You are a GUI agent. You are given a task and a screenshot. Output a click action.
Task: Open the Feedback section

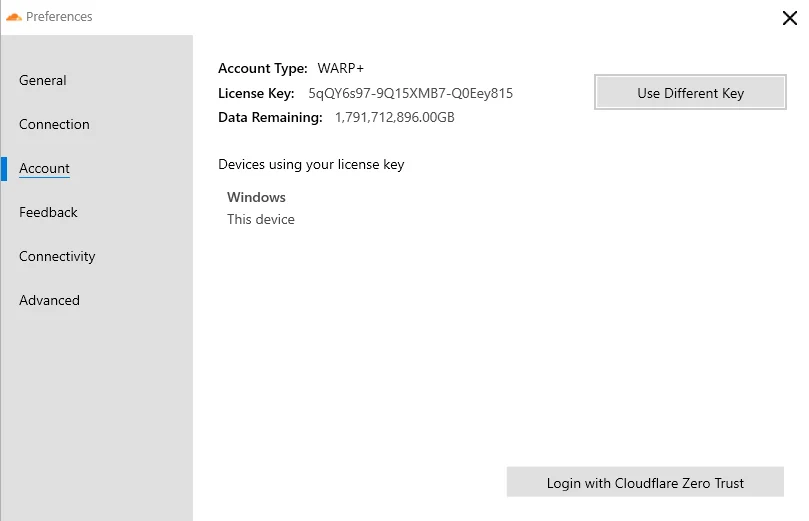48,212
